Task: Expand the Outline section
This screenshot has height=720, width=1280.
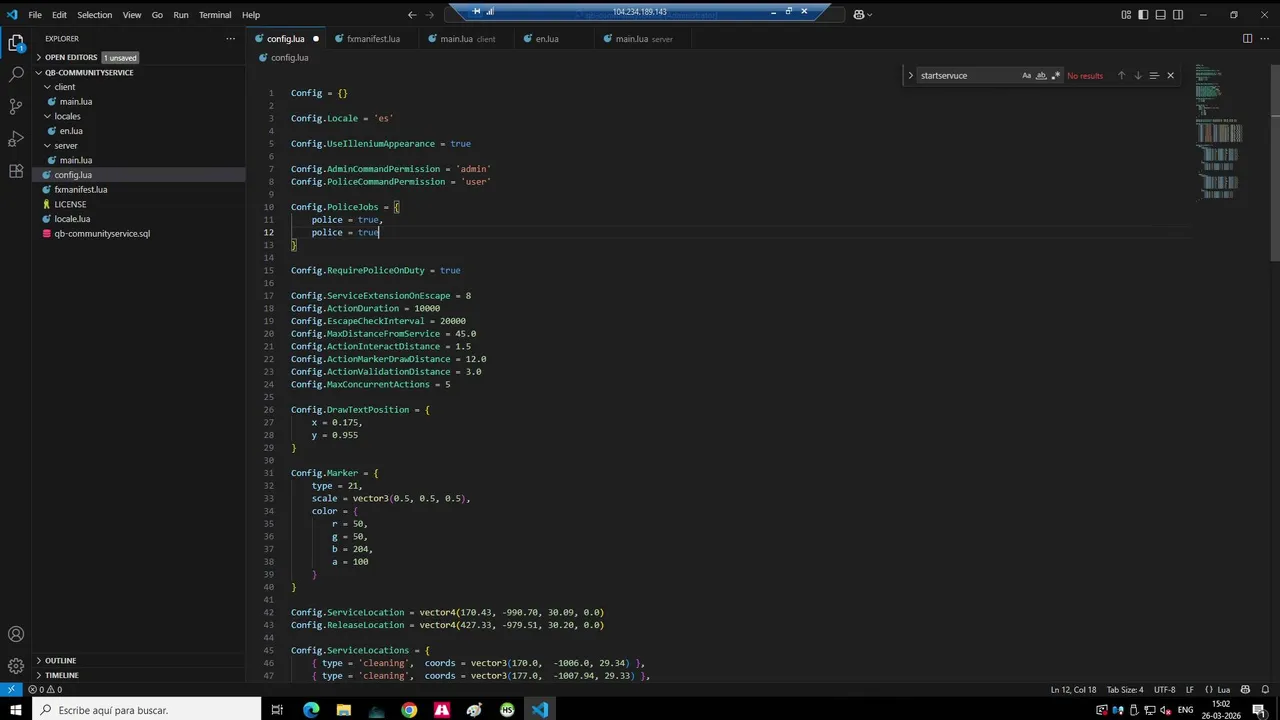Action: tap(140, 661)
